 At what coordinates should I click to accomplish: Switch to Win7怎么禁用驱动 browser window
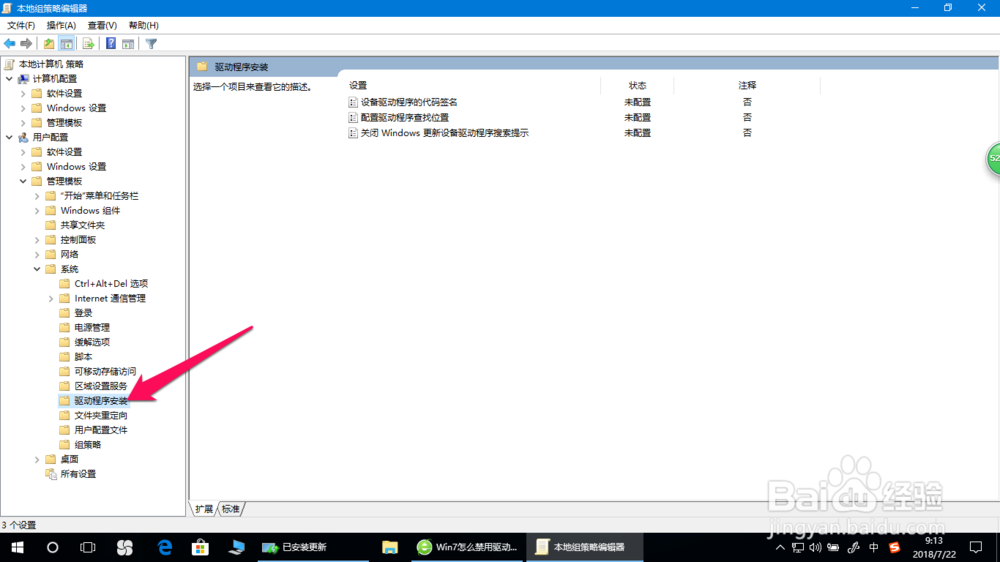pos(467,547)
